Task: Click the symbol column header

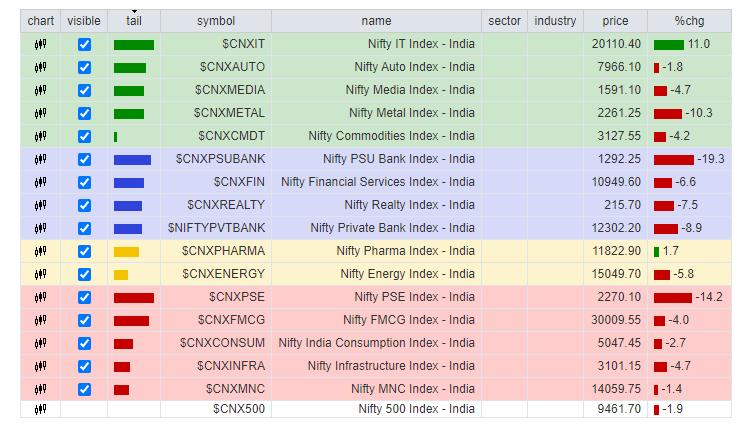Action: pos(216,21)
